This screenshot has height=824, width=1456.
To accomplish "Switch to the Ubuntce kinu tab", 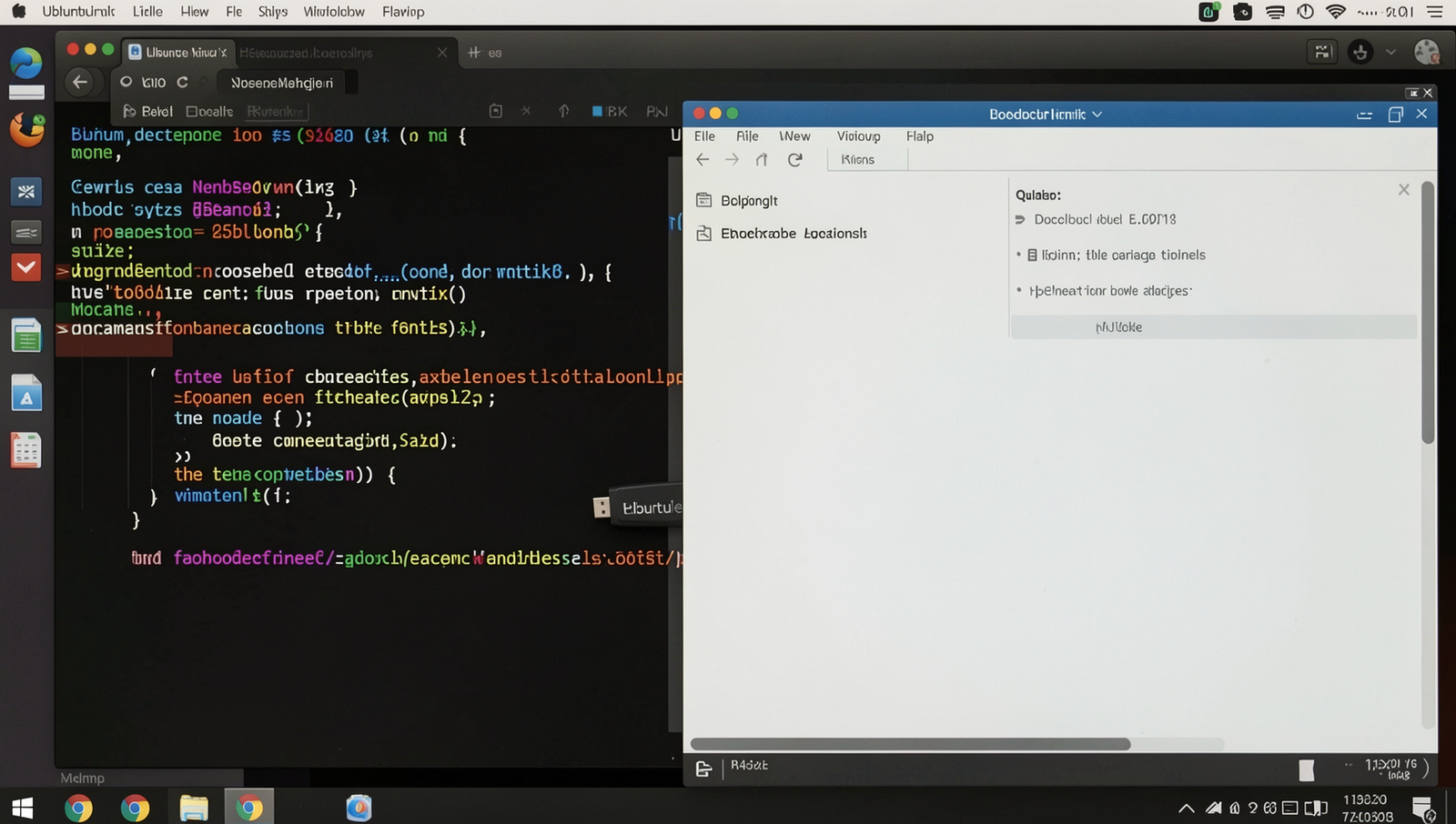I will 179,52.
